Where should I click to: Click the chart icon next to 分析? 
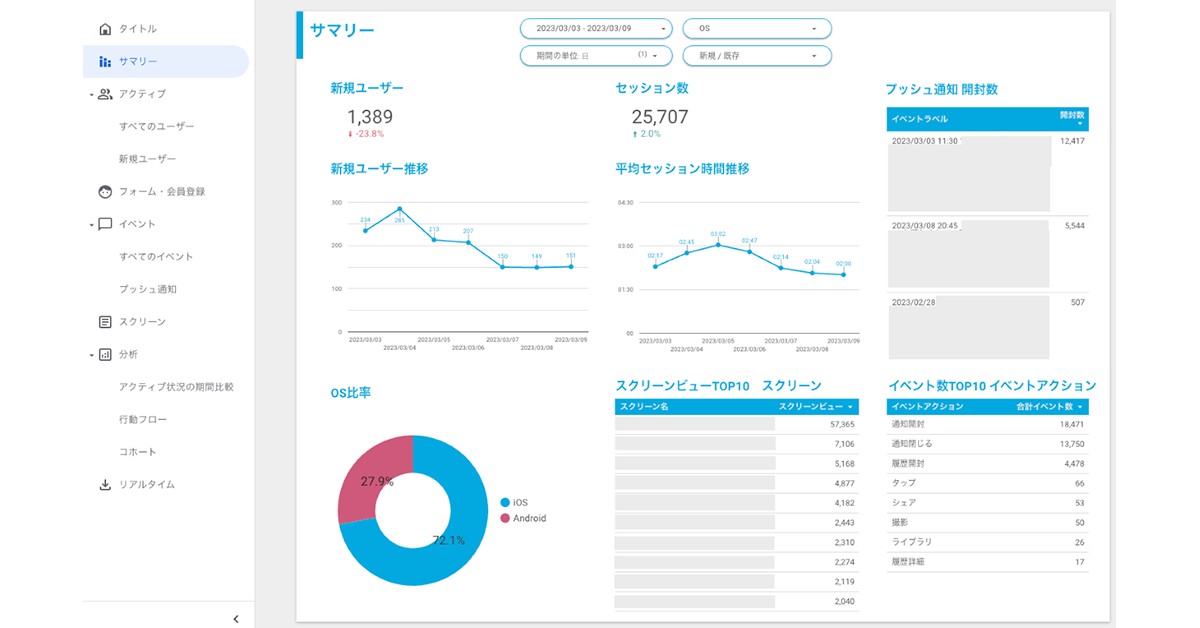tap(105, 354)
